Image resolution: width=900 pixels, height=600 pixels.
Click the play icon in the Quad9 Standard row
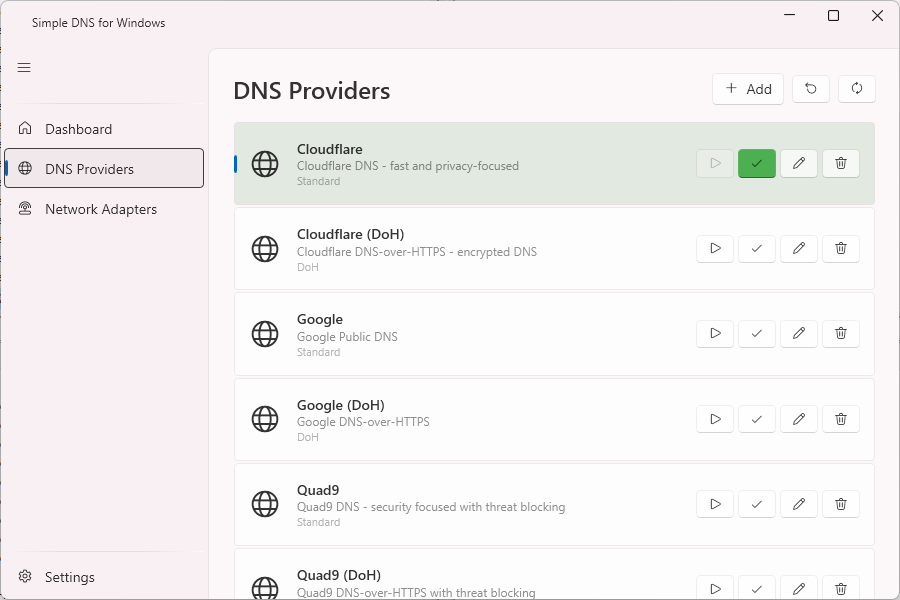click(x=715, y=504)
